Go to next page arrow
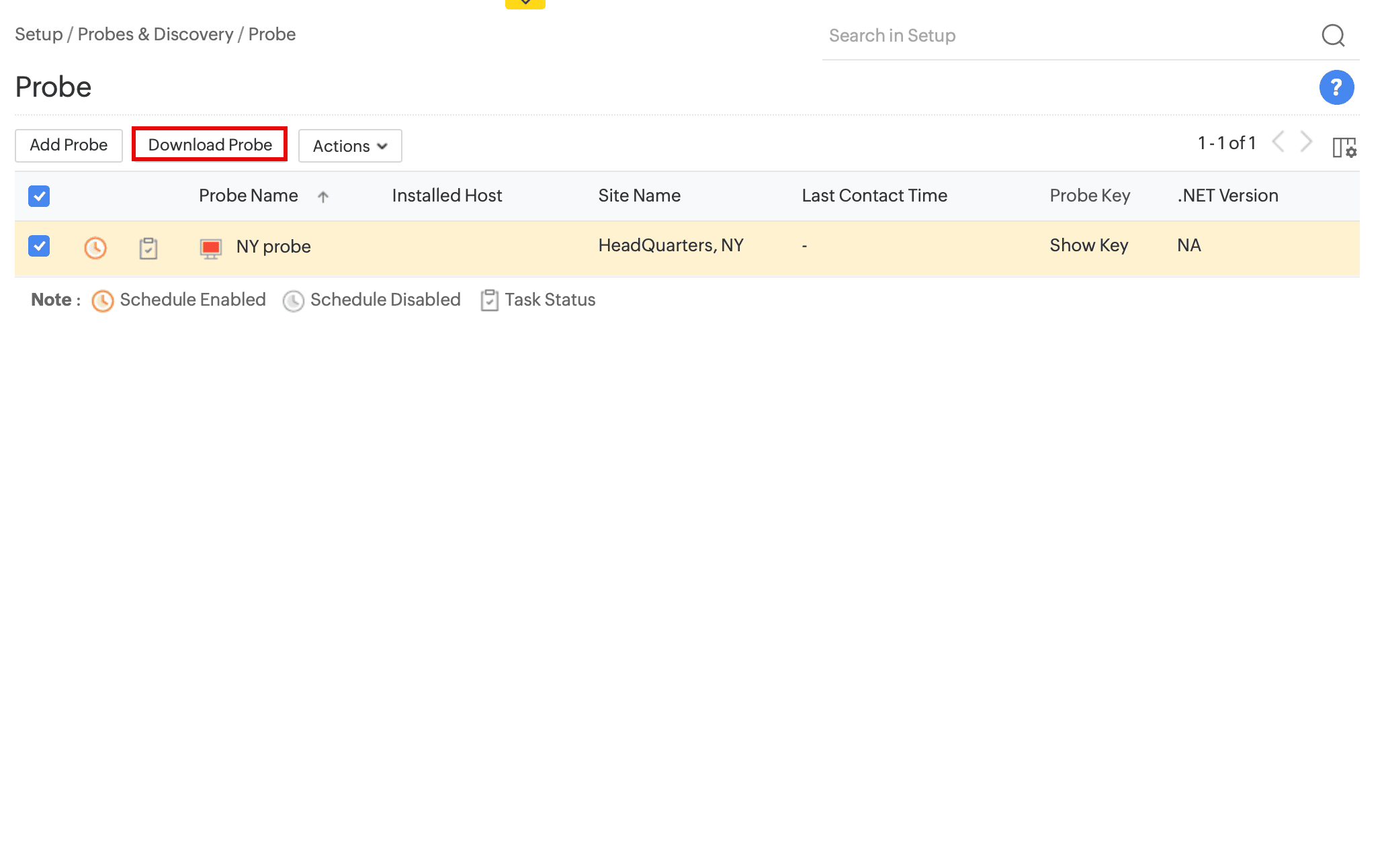Image resolution: width=1384 pixels, height=868 pixels. coord(1306,142)
